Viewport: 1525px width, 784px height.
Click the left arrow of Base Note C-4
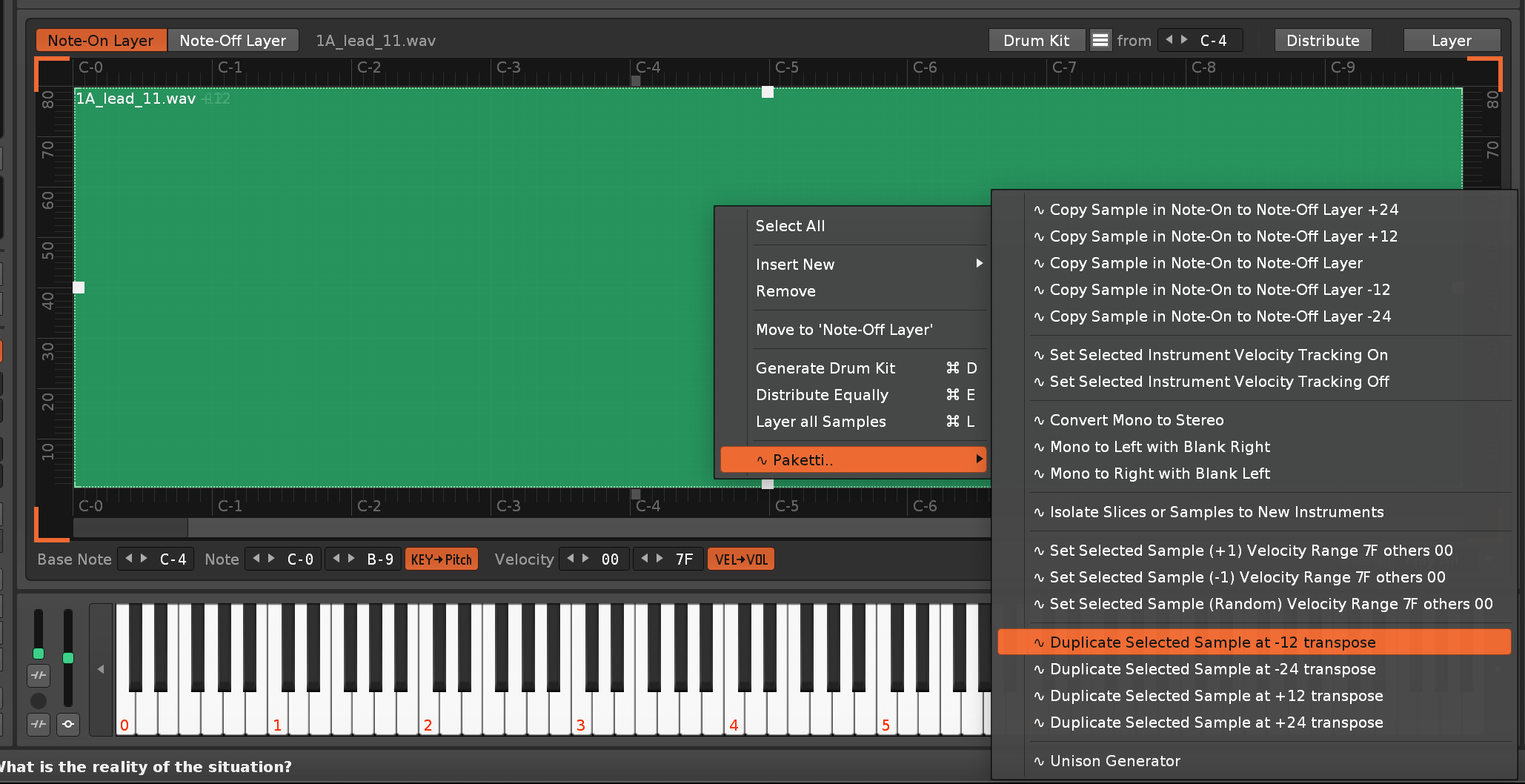tap(129, 559)
